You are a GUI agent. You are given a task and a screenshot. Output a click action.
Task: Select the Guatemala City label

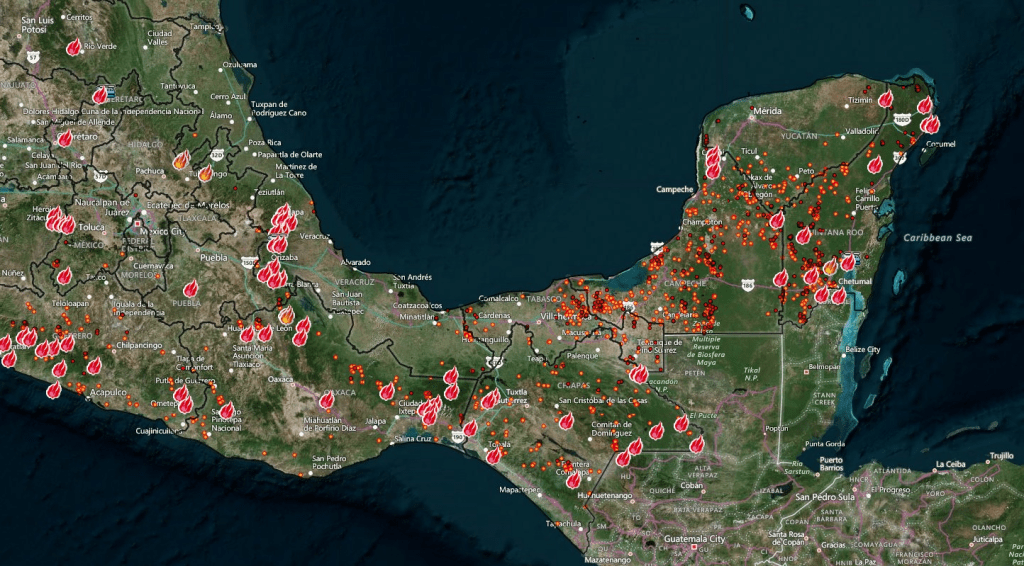point(694,540)
